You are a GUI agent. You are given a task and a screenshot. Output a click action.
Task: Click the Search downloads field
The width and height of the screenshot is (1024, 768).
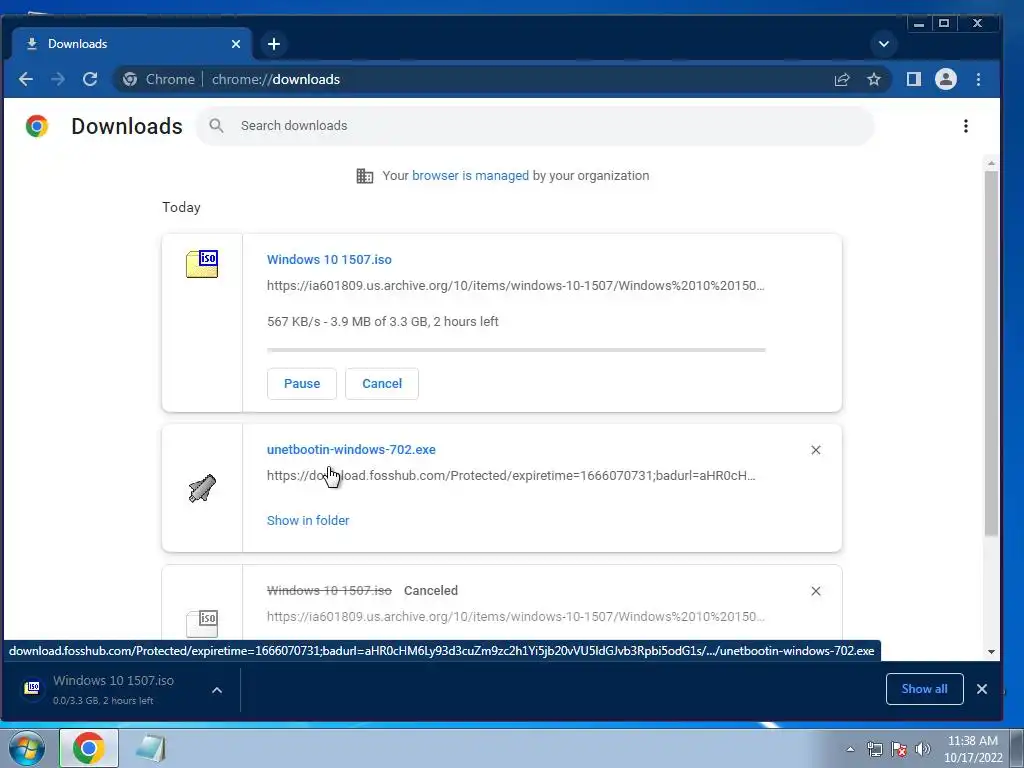coord(536,125)
